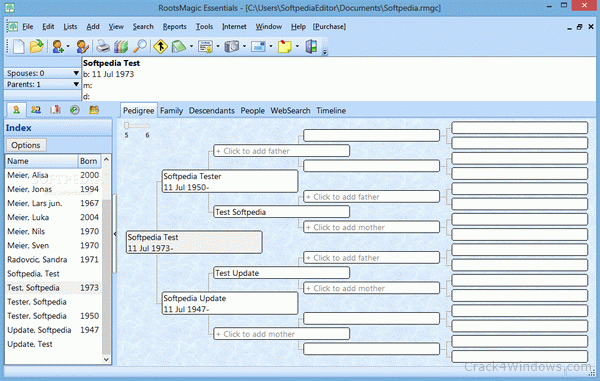Select the Softpedia Update pedigree box
This screenshot has width=600, height=381.
point(230,303)
